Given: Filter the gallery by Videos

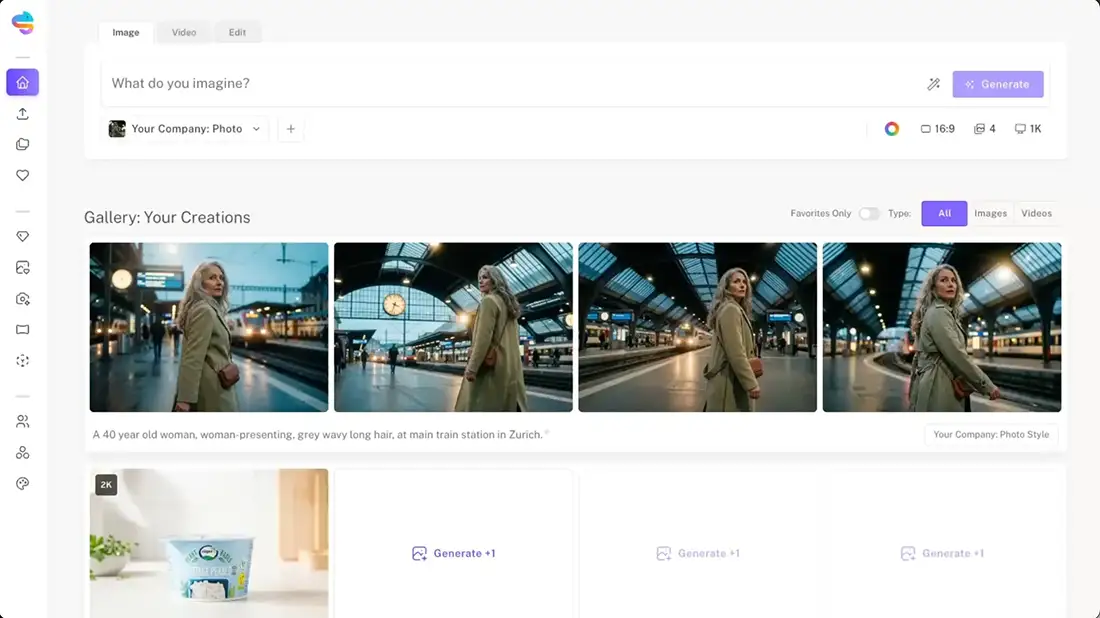Looking at the screenshot, I should [1036, 213].
